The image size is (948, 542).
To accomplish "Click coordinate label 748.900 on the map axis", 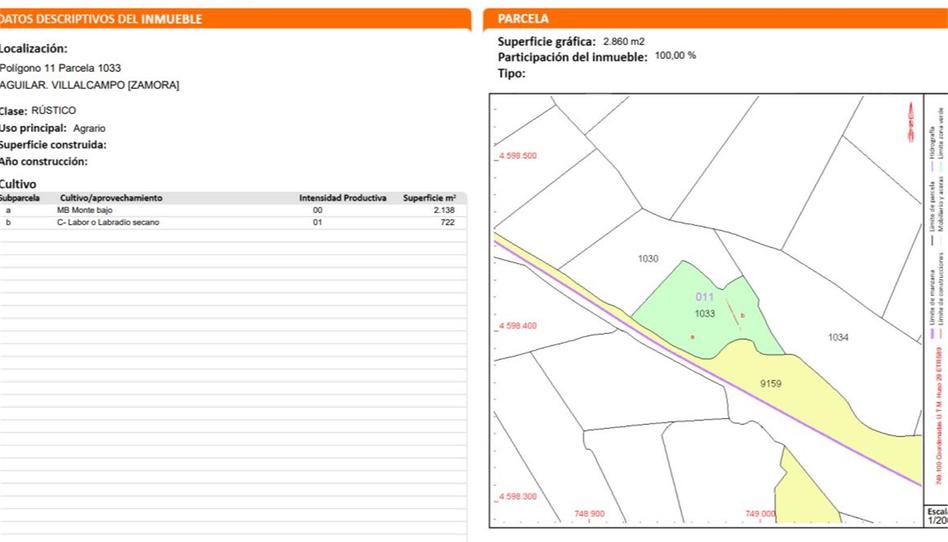I will click(x=589, y=514).
